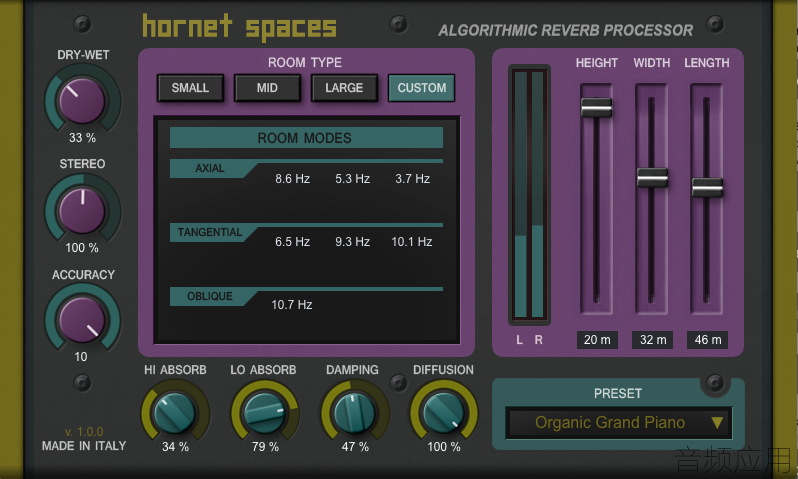The width and height of the screenshot is (798, 479).
Task: Click the STEREO knob
Action: tap(82, 211)
